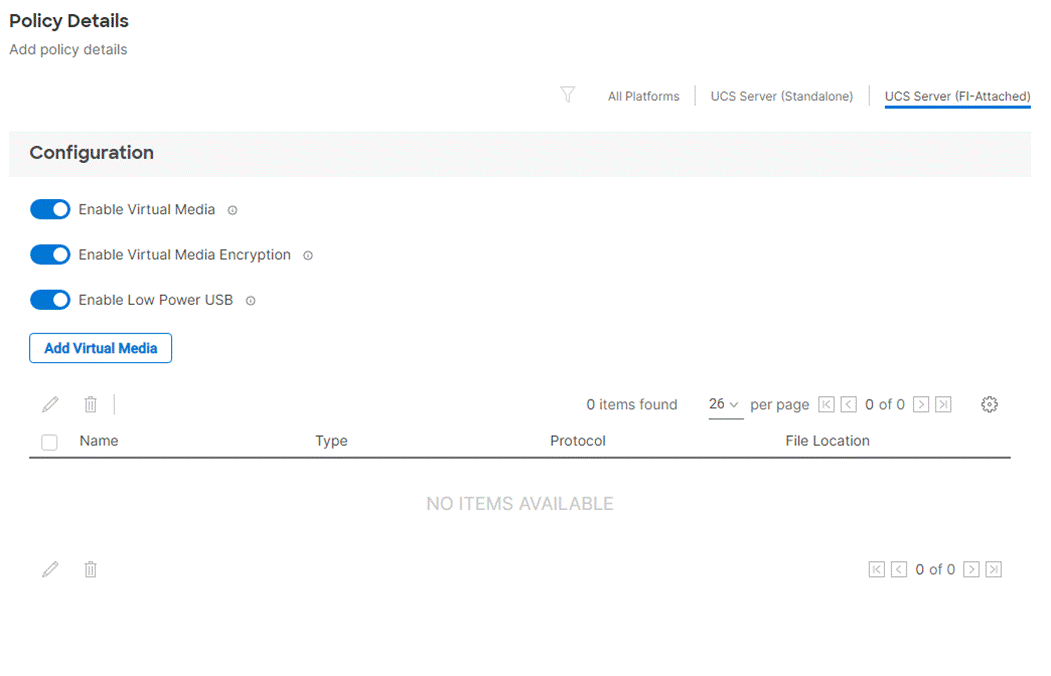Image resolution: width=1051 pixels, height=676 pixels.
Task: Turn off Enable Virtual Media Encryption
Action: [50, 254]
